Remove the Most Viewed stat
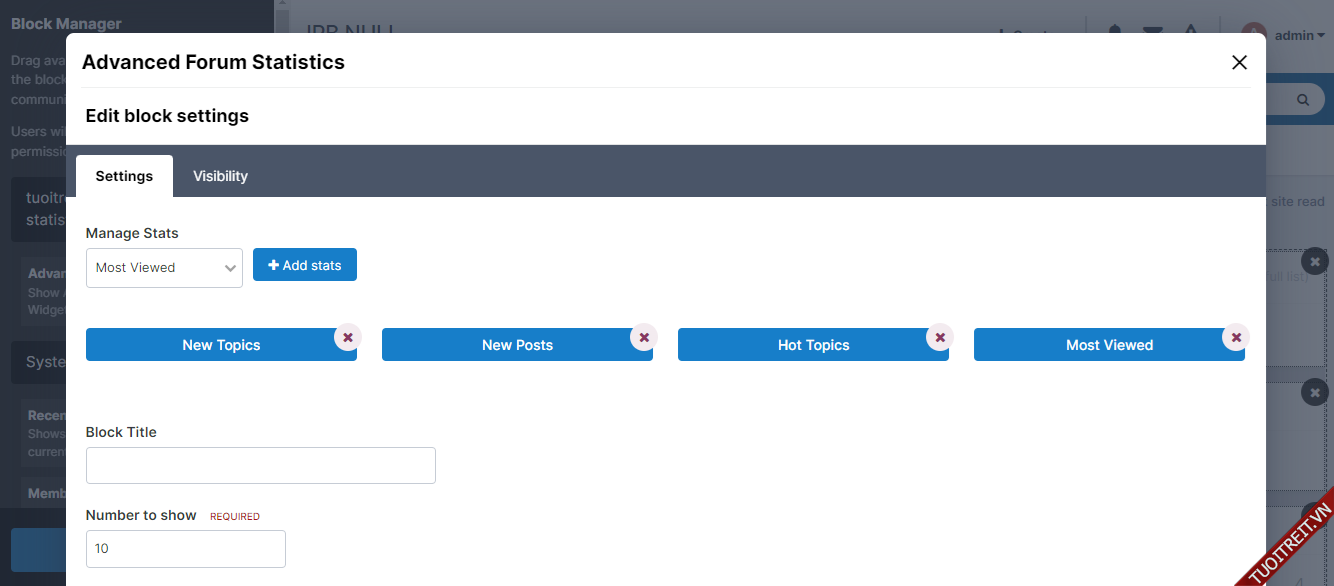The image size is (1334, 586). pos(1236,337)
